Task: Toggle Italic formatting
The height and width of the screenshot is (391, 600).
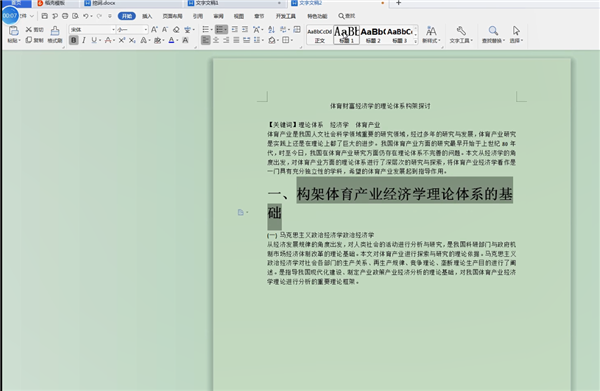Action: click(x=84, y=40)
